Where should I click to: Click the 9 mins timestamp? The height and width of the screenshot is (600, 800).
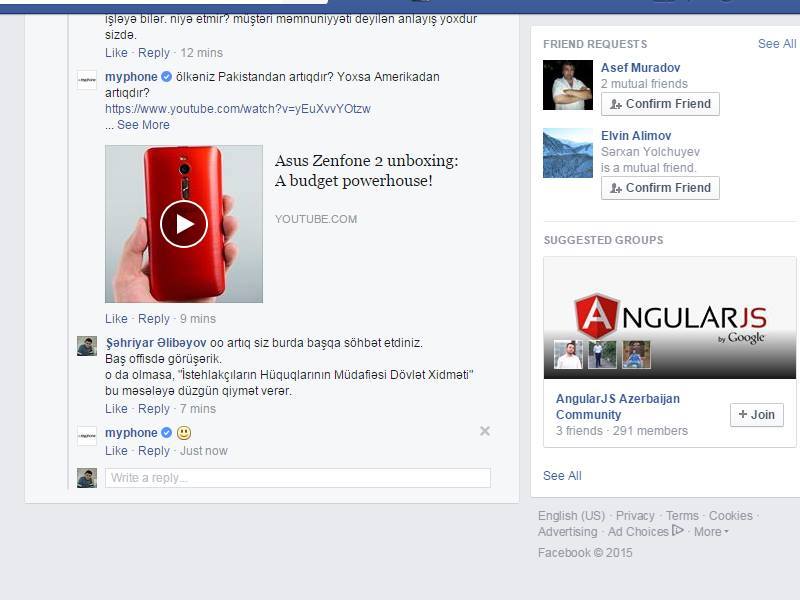[x=197, y=319]
